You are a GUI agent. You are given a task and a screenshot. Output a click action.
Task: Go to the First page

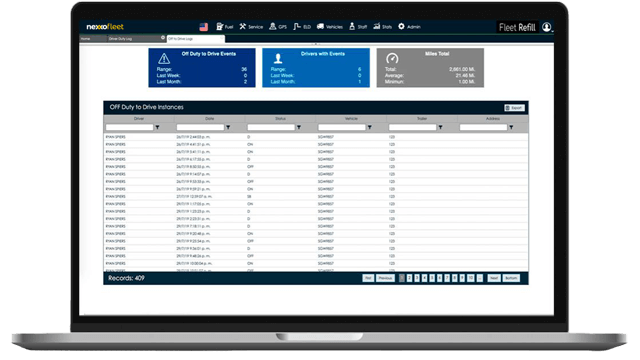pyautogui.click(x=368, y=278)
